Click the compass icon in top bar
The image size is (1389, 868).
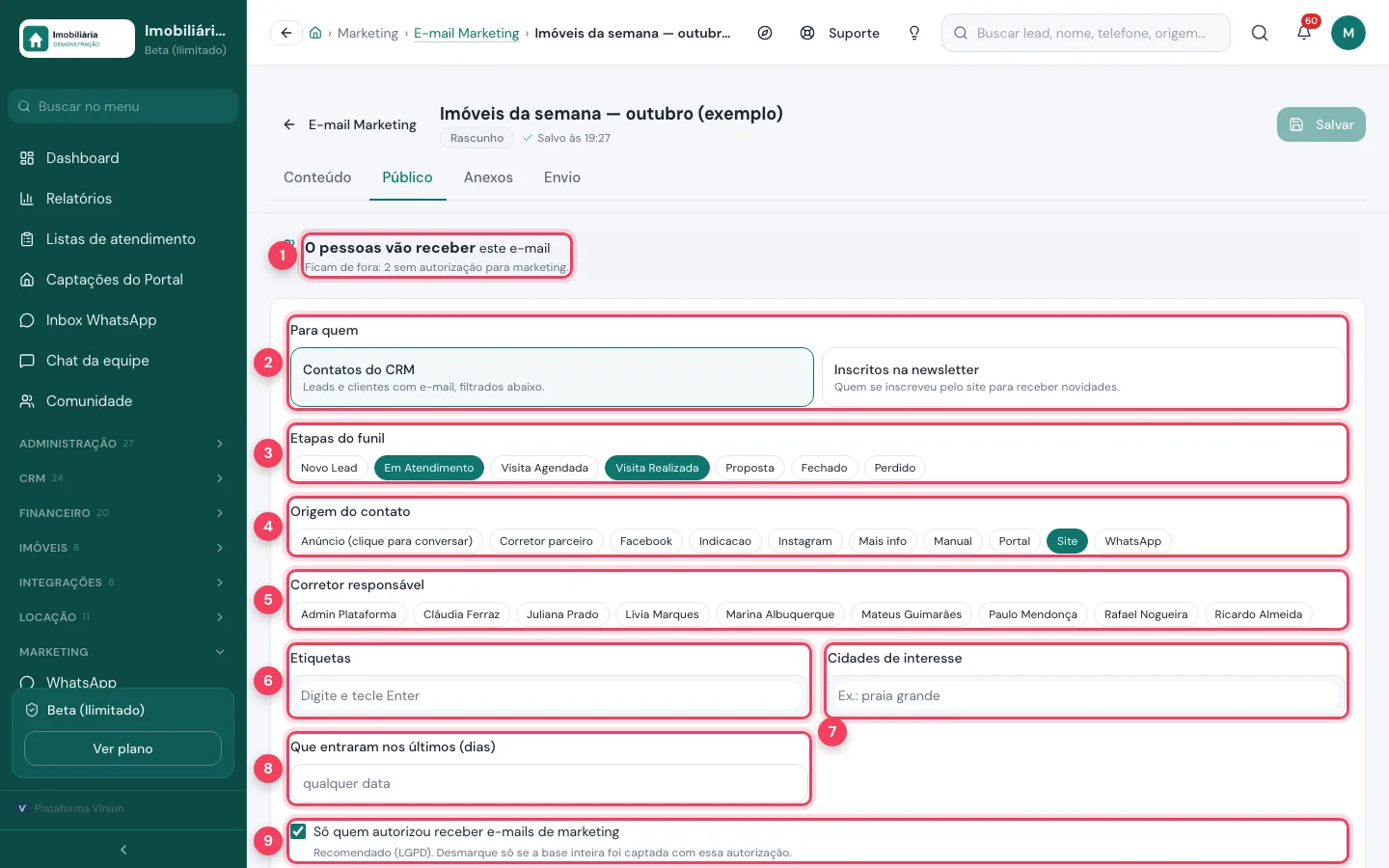[765, 33]
